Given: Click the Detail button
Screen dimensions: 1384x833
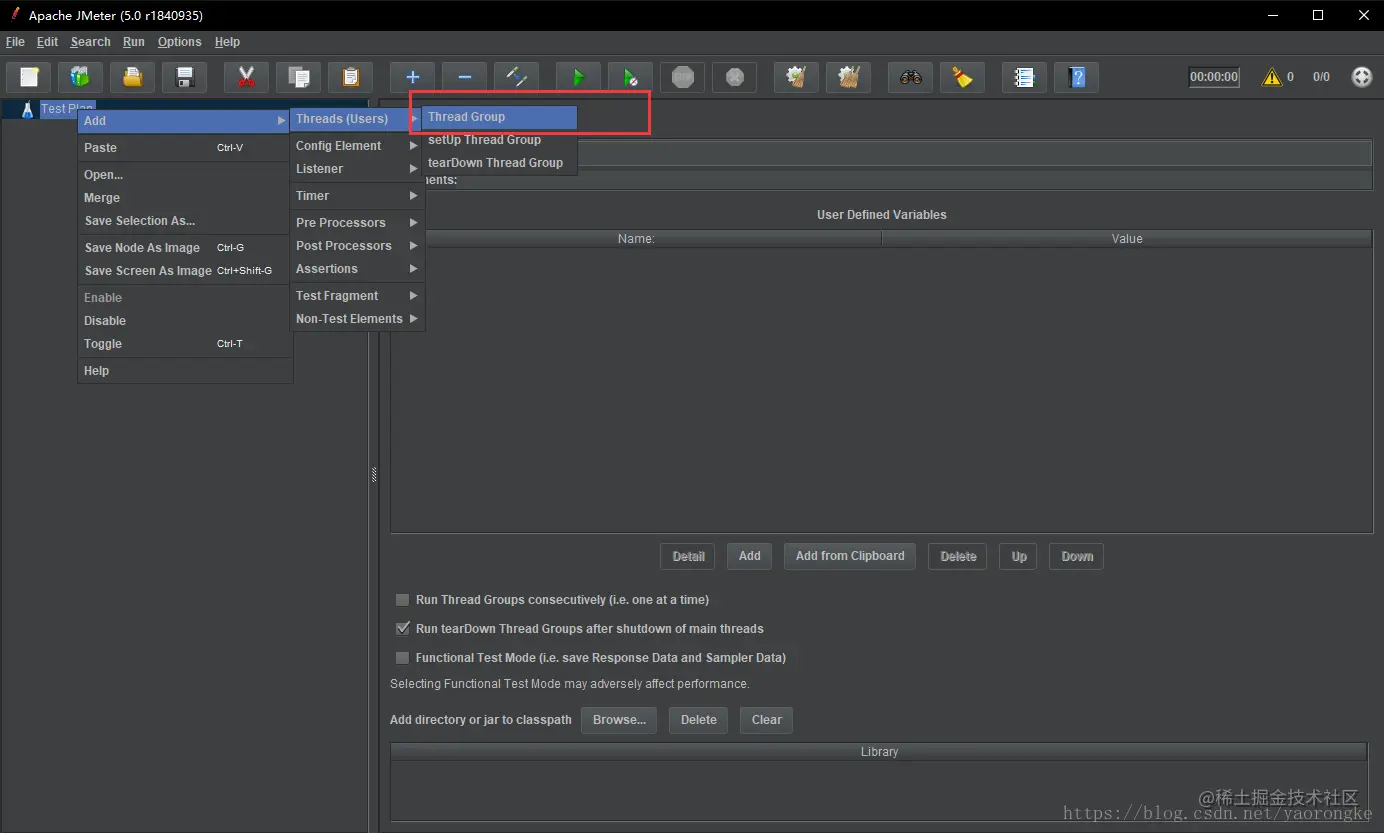Looking at the screenshot, I should pyautogui.click(x=688, y=556).
